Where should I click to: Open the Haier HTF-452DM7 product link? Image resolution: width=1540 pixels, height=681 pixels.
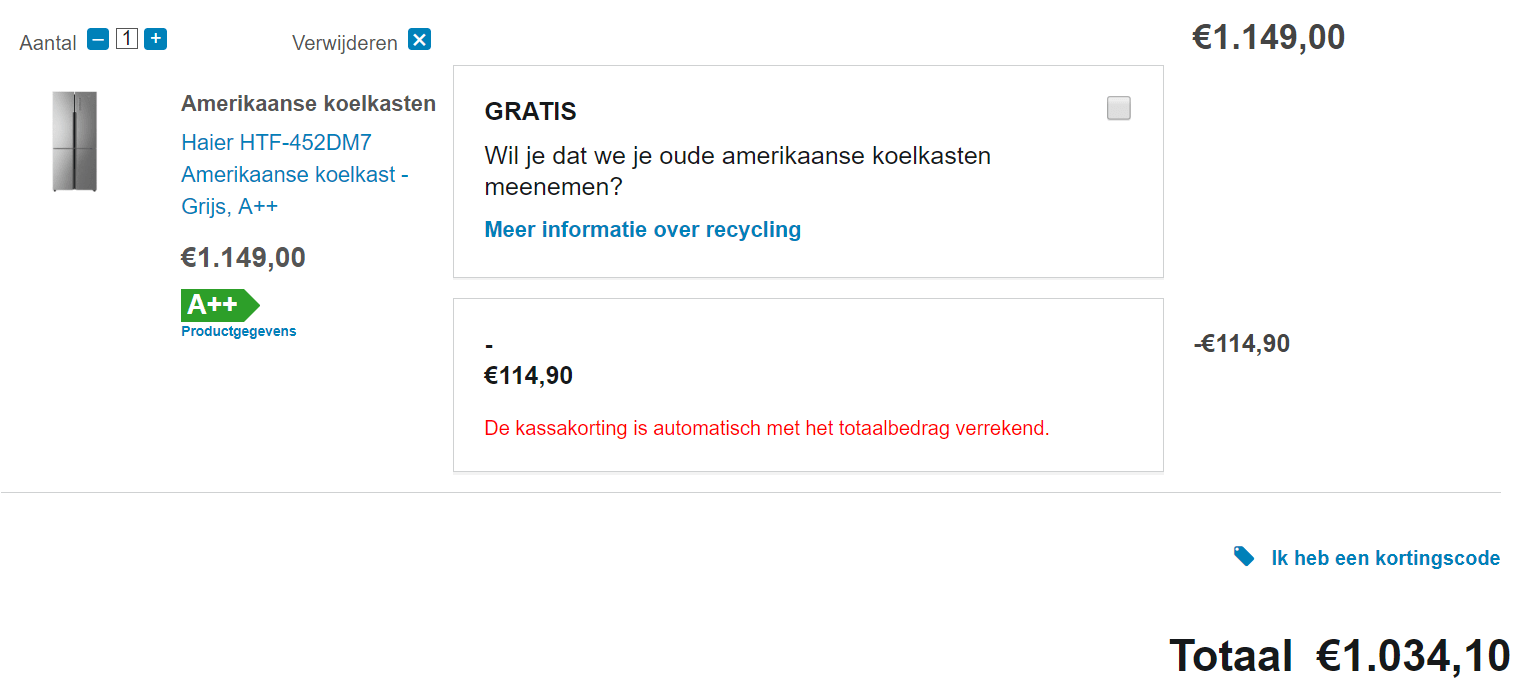[x=295, y=175]
